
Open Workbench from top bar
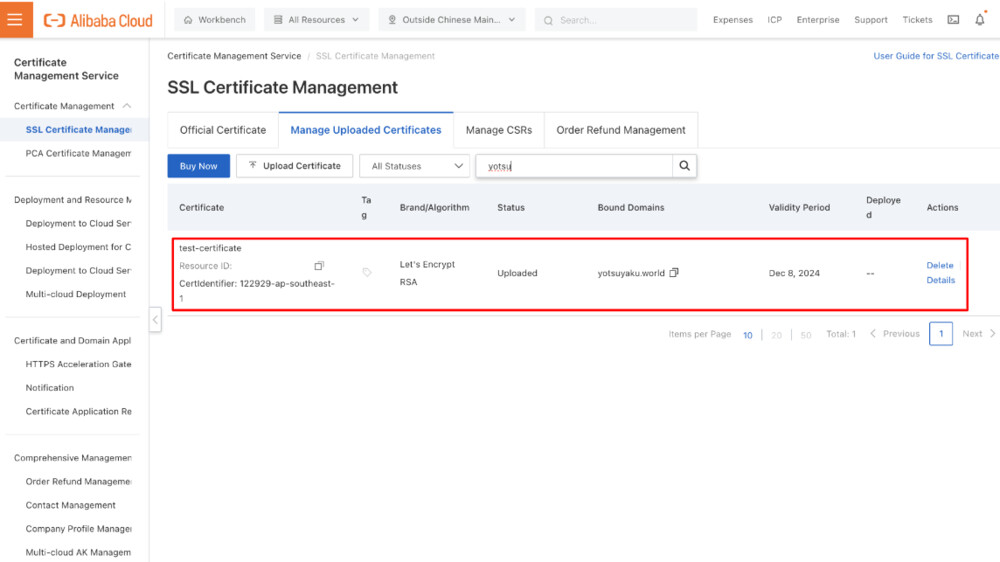[214, 20]
